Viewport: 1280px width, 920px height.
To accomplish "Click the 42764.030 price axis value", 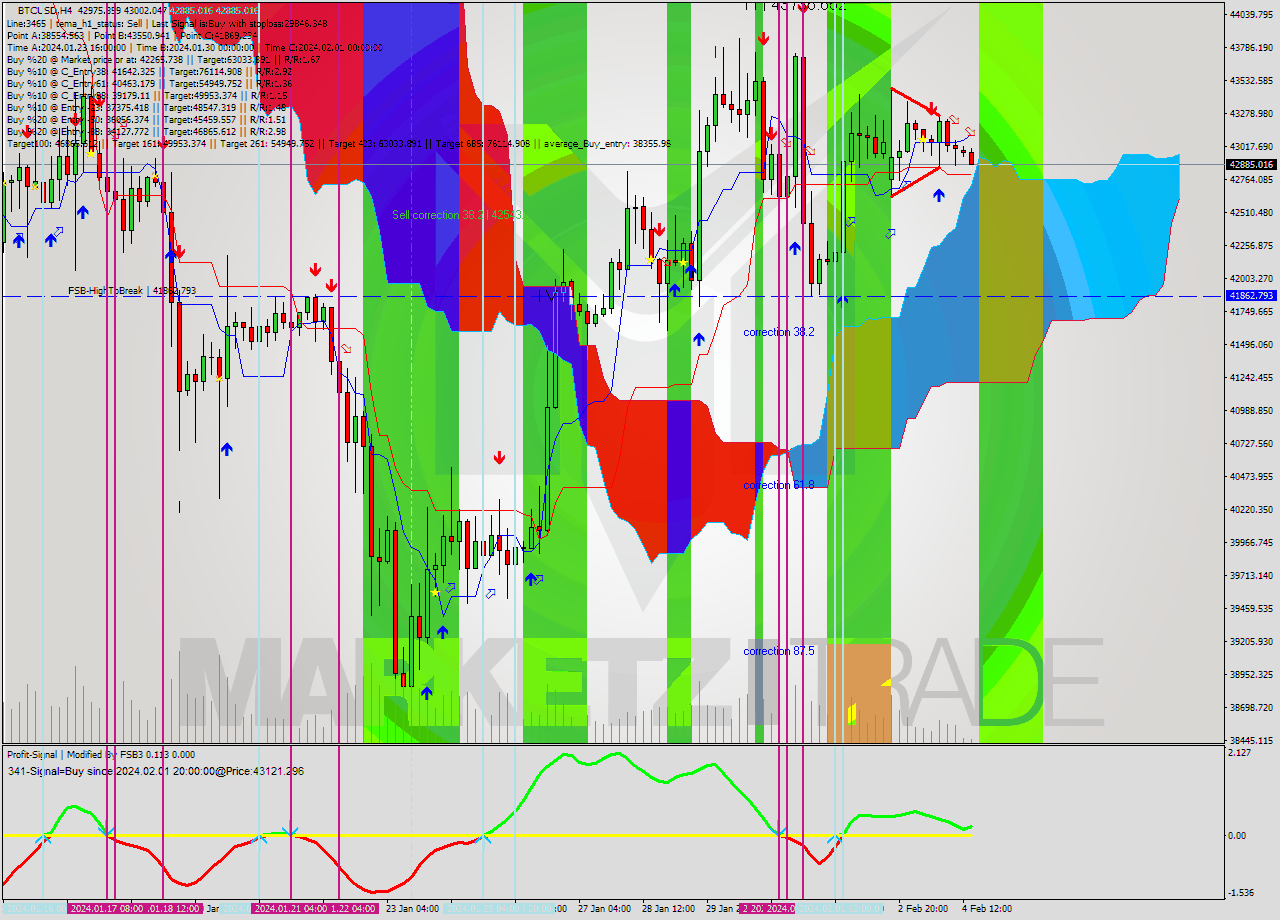I will point(1251,179).
